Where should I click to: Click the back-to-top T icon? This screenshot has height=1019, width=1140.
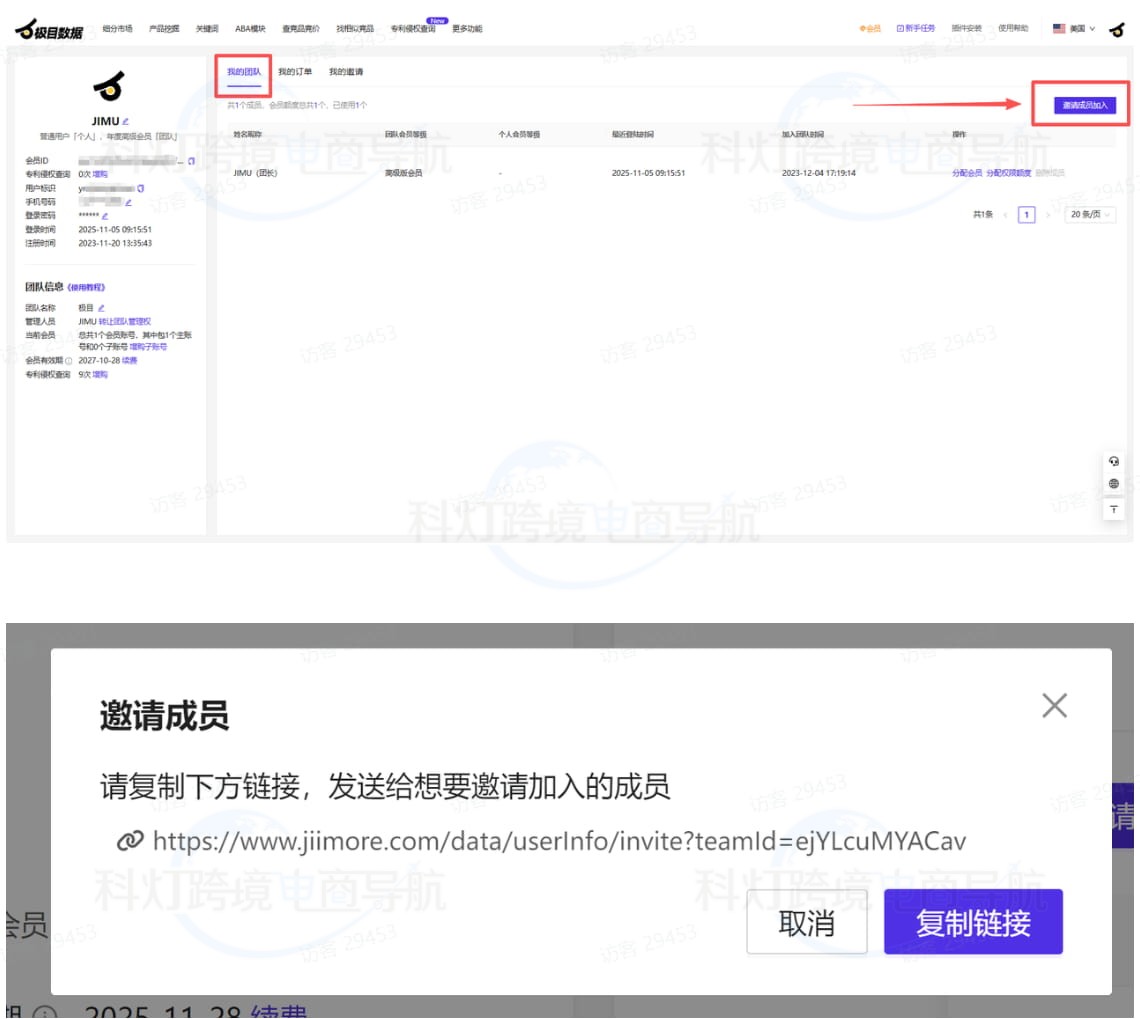(1114, 510)
